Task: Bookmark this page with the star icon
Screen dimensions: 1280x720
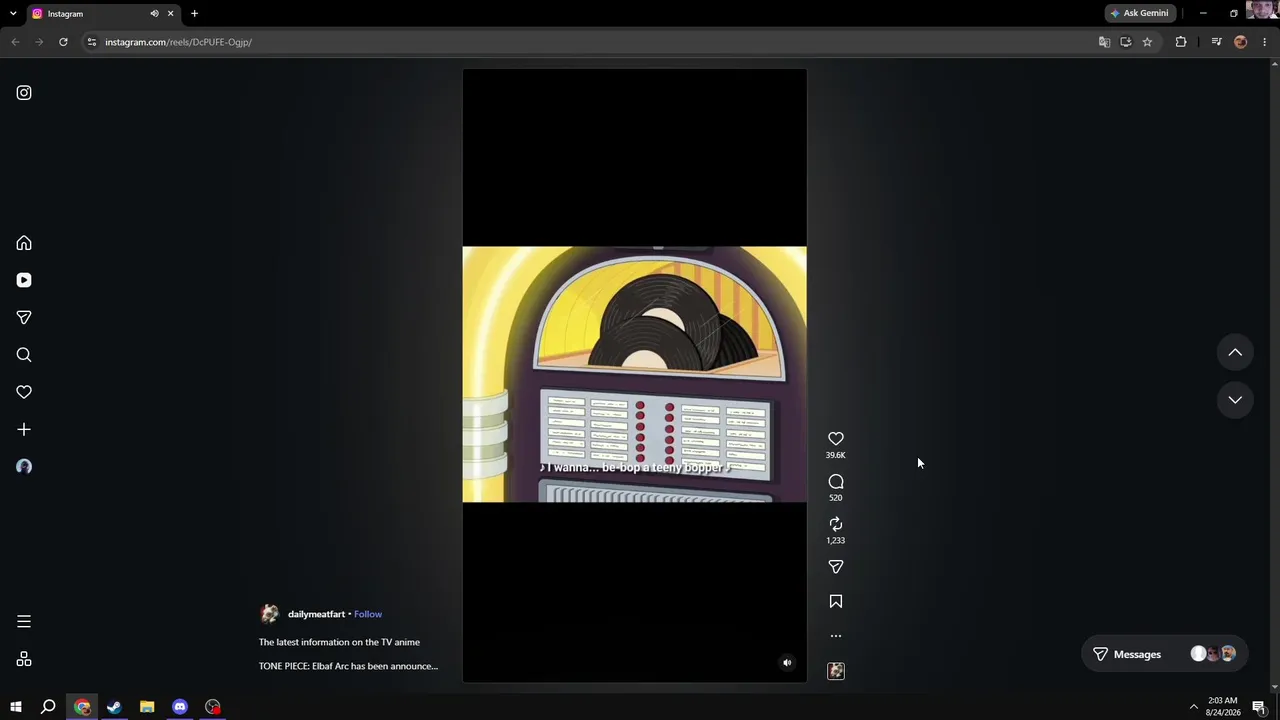Action: pos(1147,42)
